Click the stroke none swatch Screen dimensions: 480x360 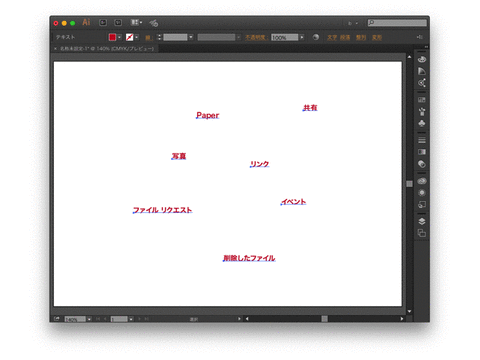coord(130,37)
